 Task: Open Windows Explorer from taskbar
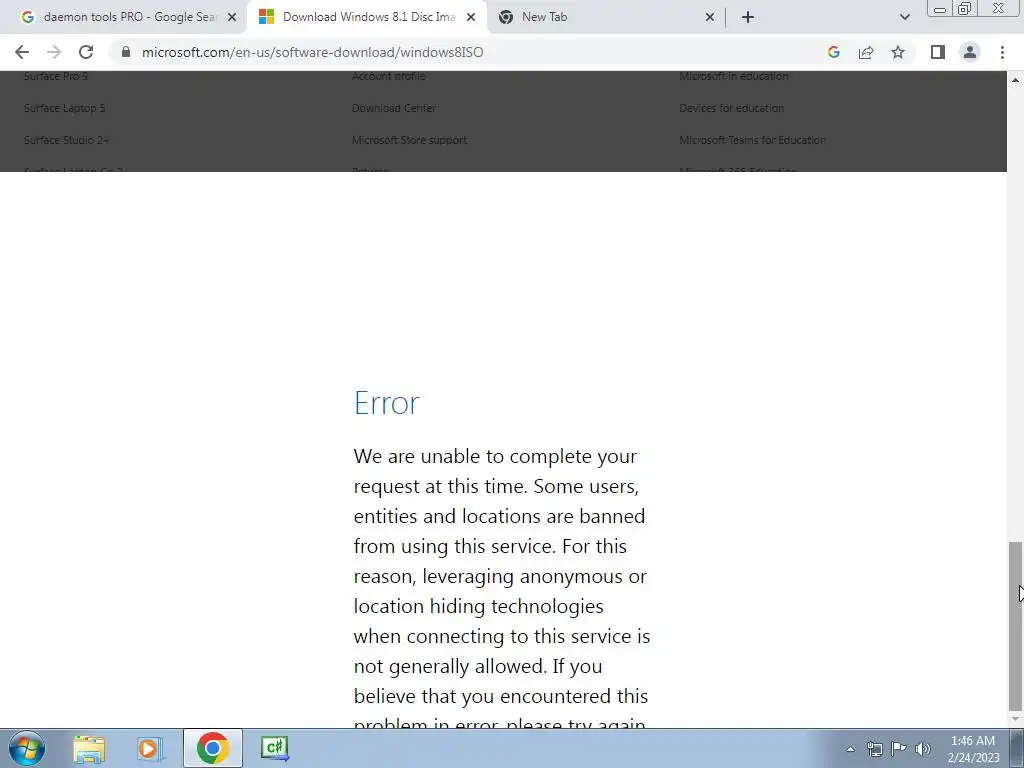point(89,748)
